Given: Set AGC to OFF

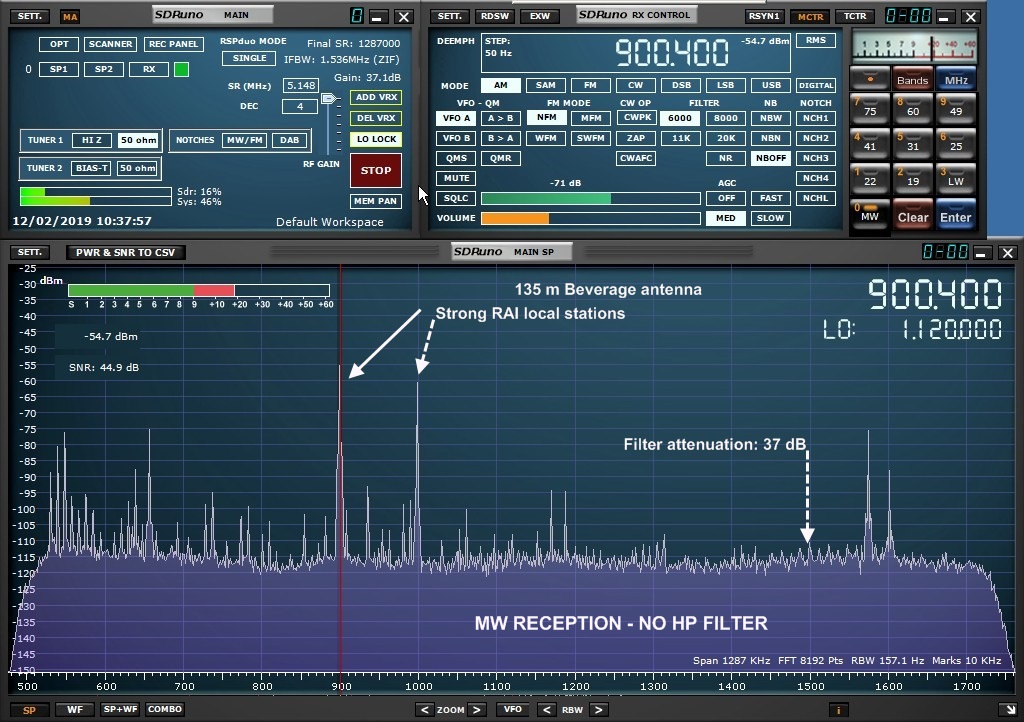Looking at the screenshot, I should pyautogui.click(x=726, y=198).
